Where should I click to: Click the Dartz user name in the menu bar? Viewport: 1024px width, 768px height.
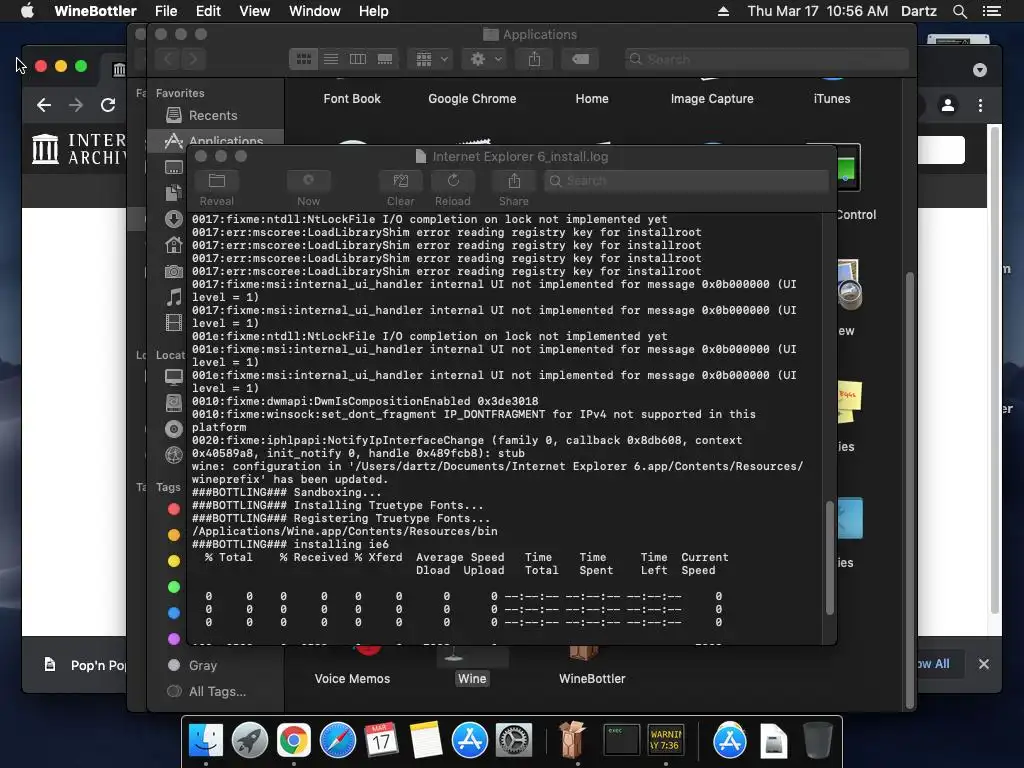tap(919, 11)
